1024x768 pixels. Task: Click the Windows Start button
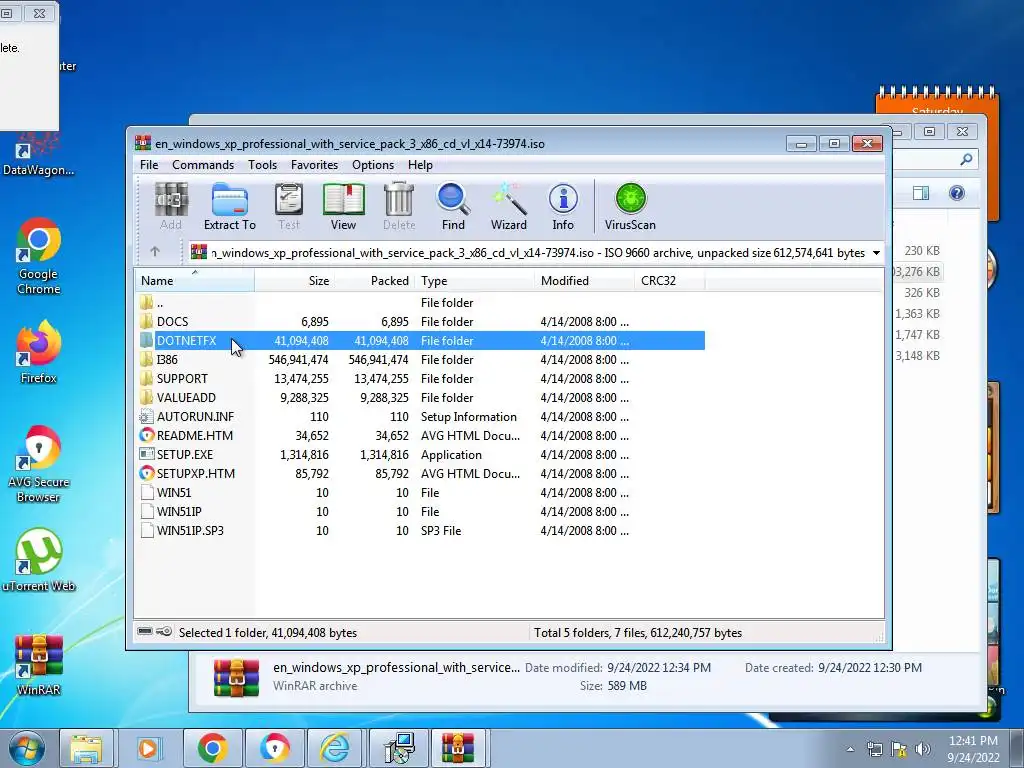(x=26, y=748)
